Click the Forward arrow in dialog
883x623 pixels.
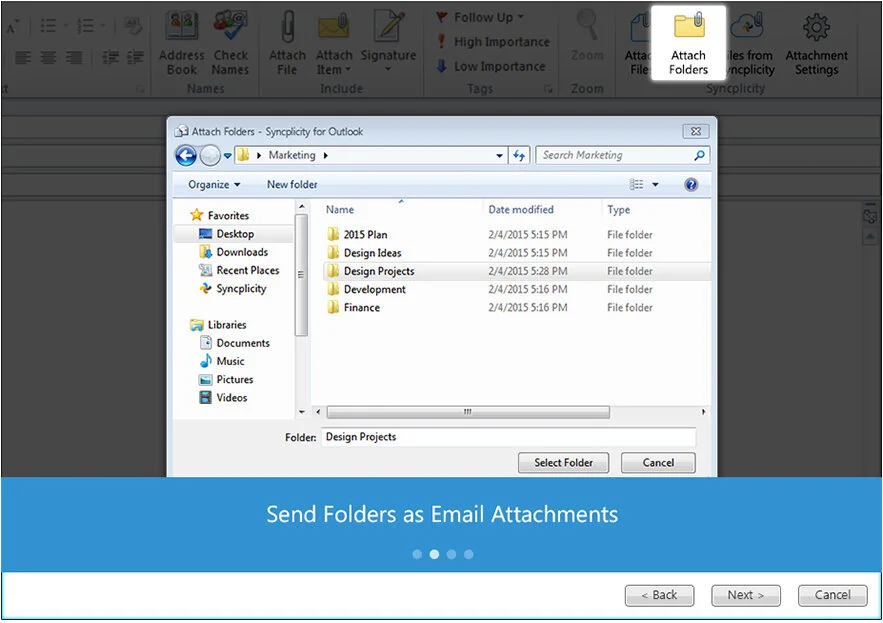click(x=210, y=155)
